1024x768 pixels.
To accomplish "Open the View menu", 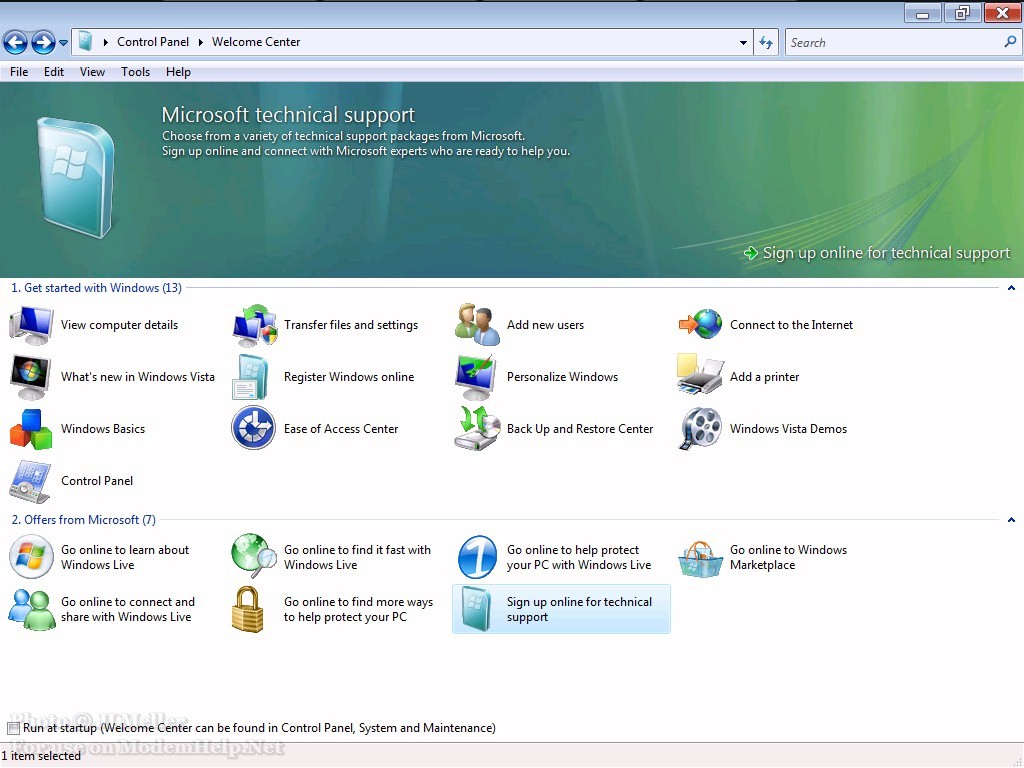I will pyautogui.click(x=92, y=72).
